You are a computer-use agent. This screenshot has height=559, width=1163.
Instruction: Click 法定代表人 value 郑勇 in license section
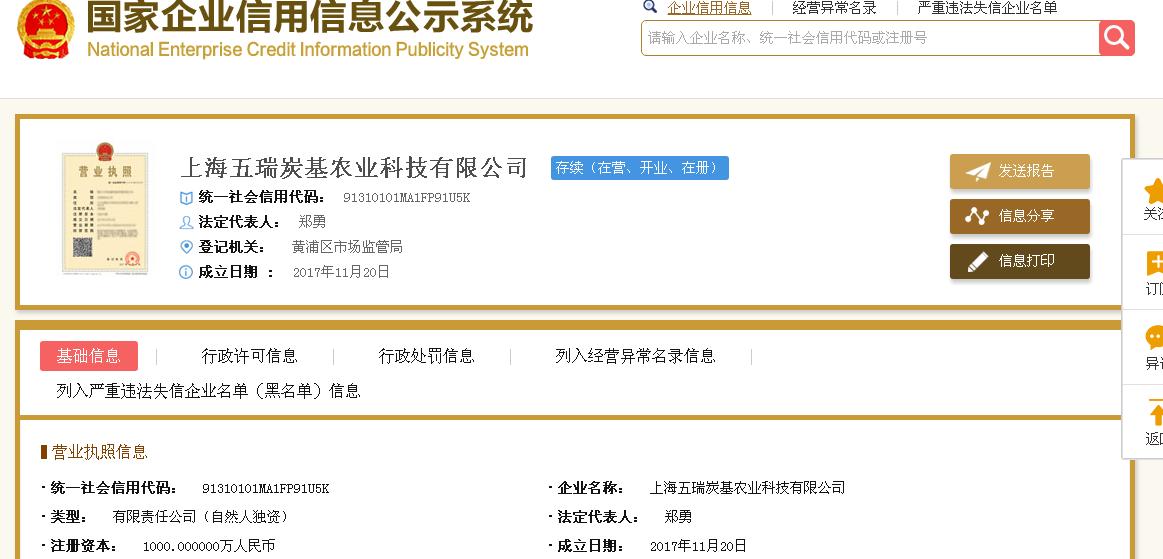[678, 517]
